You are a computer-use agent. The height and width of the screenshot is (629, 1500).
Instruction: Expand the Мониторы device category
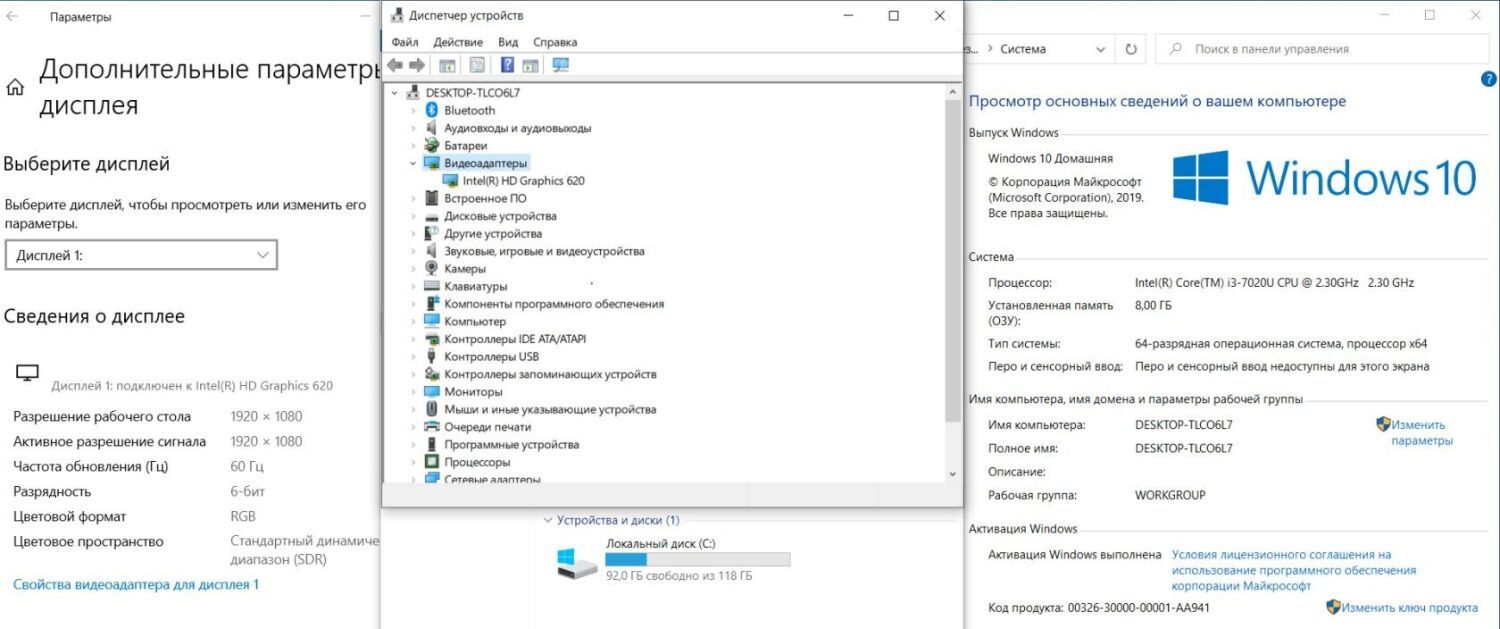[x=413, y=392]
